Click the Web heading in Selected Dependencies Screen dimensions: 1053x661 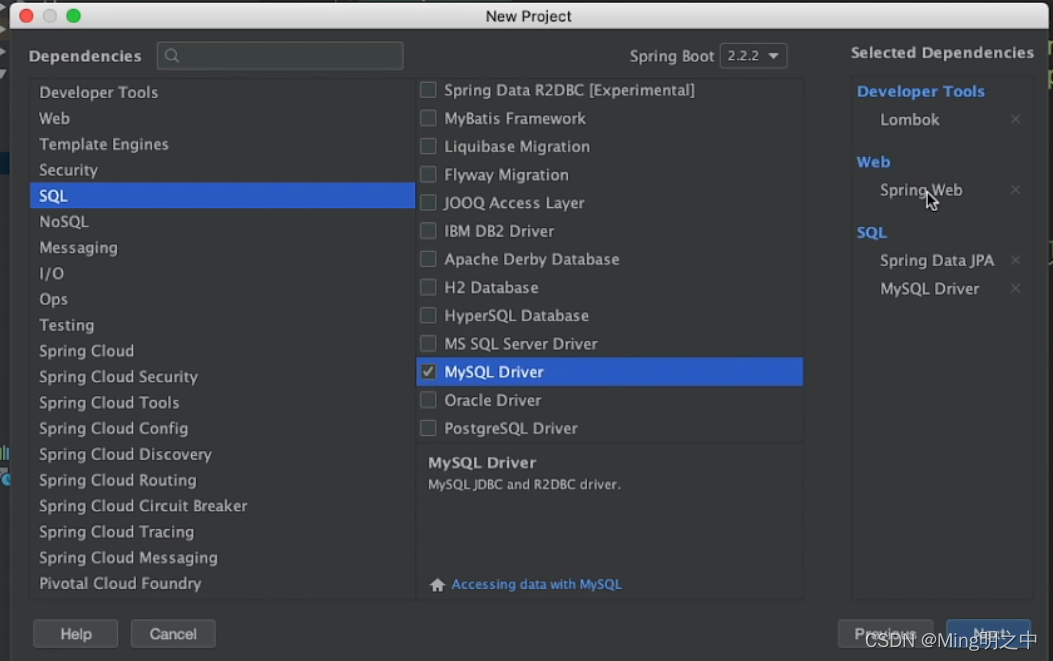coord(873,162)
